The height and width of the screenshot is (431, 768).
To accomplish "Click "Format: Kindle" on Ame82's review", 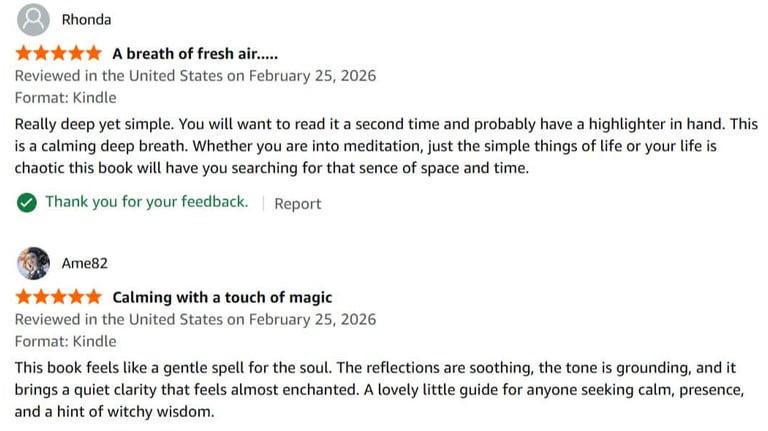I will click(65, 342).
